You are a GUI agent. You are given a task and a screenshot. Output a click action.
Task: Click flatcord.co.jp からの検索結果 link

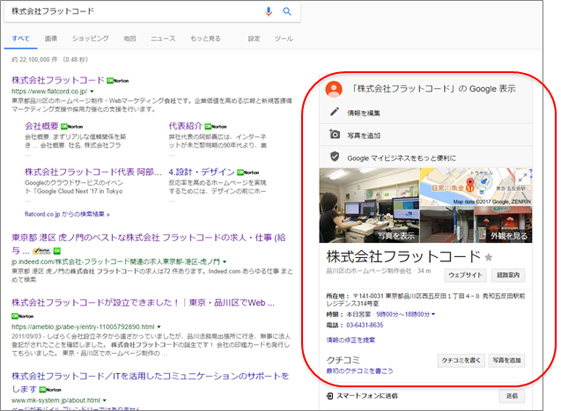click(67, 214)
